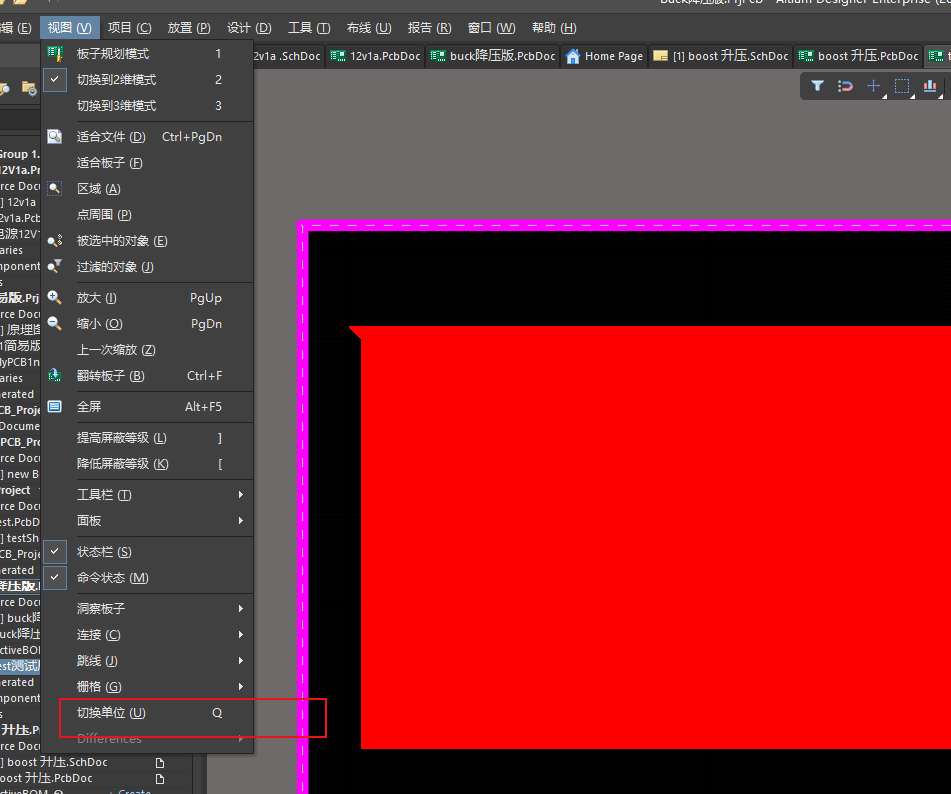Click the Fit Document zoom icon
This screenshot has height=794, width=951.
pos(55,136)
